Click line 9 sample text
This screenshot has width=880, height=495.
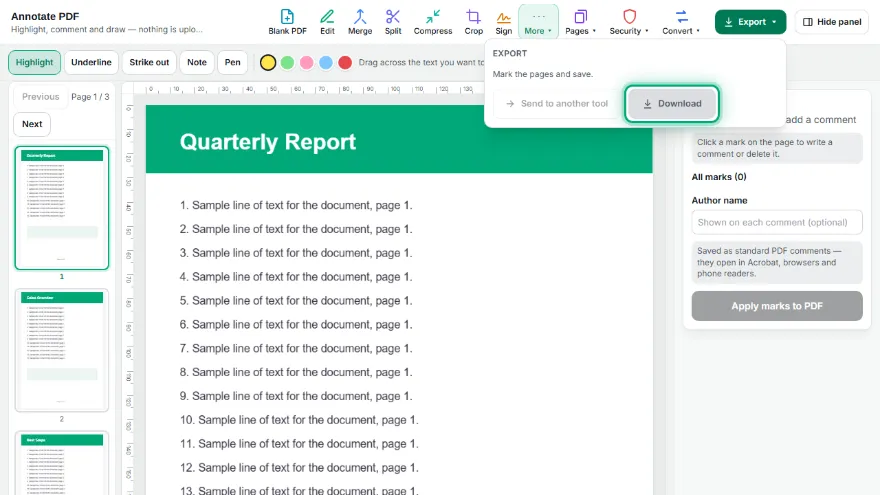click(x=296, y=396)
